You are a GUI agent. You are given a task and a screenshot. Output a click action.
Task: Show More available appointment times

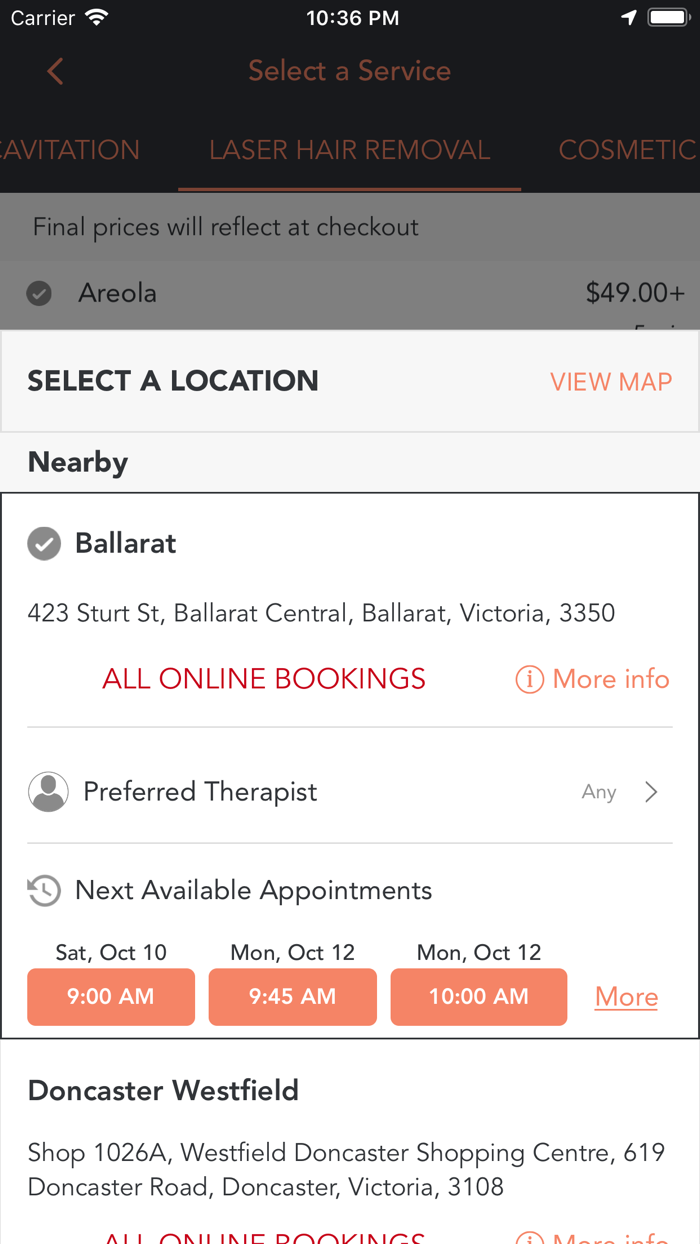click(626, 997)
